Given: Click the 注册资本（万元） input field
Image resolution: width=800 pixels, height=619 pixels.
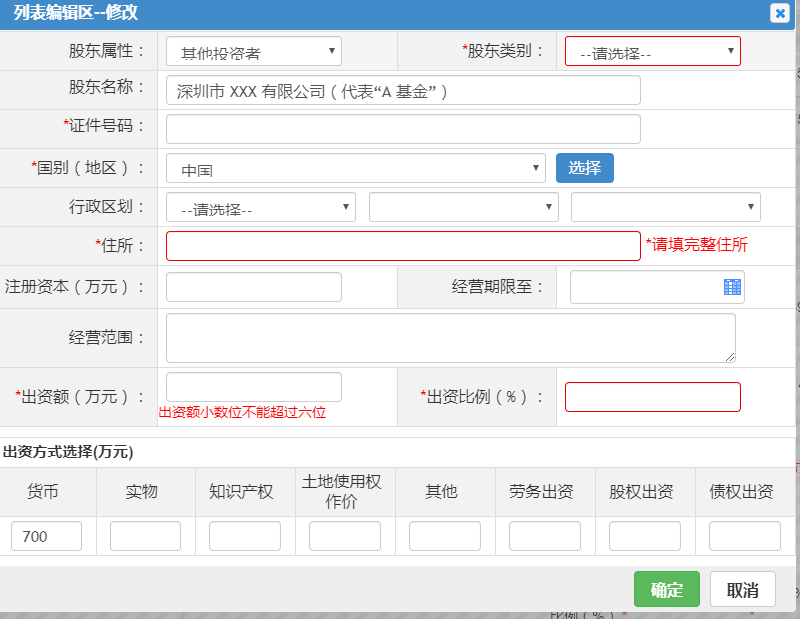Looking at the screenshot, I should (x=254, y=287).
